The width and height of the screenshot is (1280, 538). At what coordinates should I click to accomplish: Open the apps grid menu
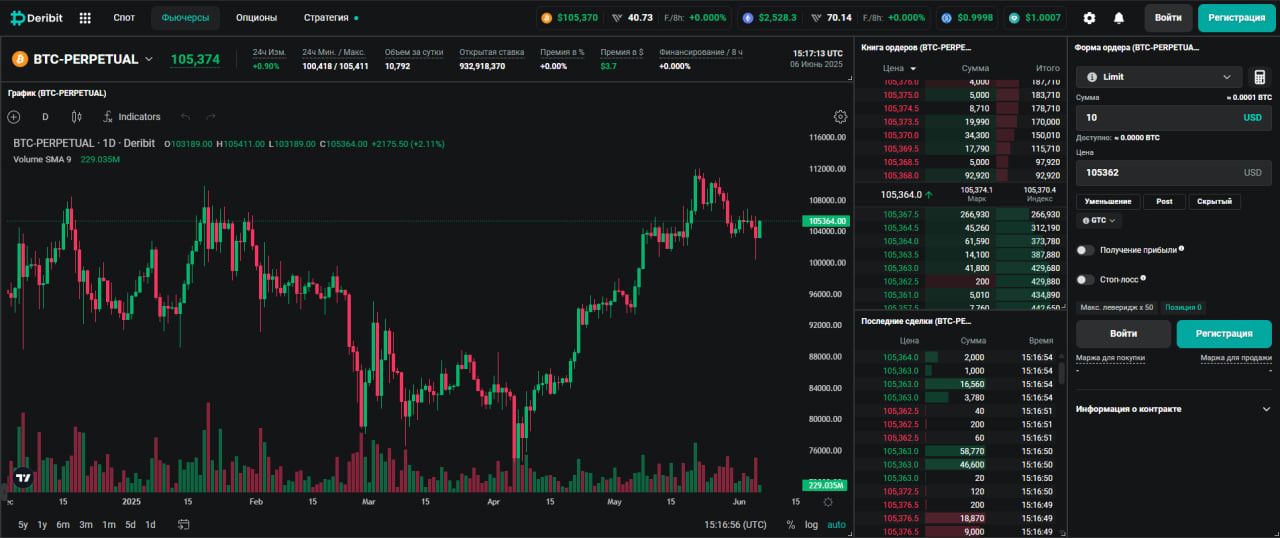pyautogui.click(x=85, y=18)
